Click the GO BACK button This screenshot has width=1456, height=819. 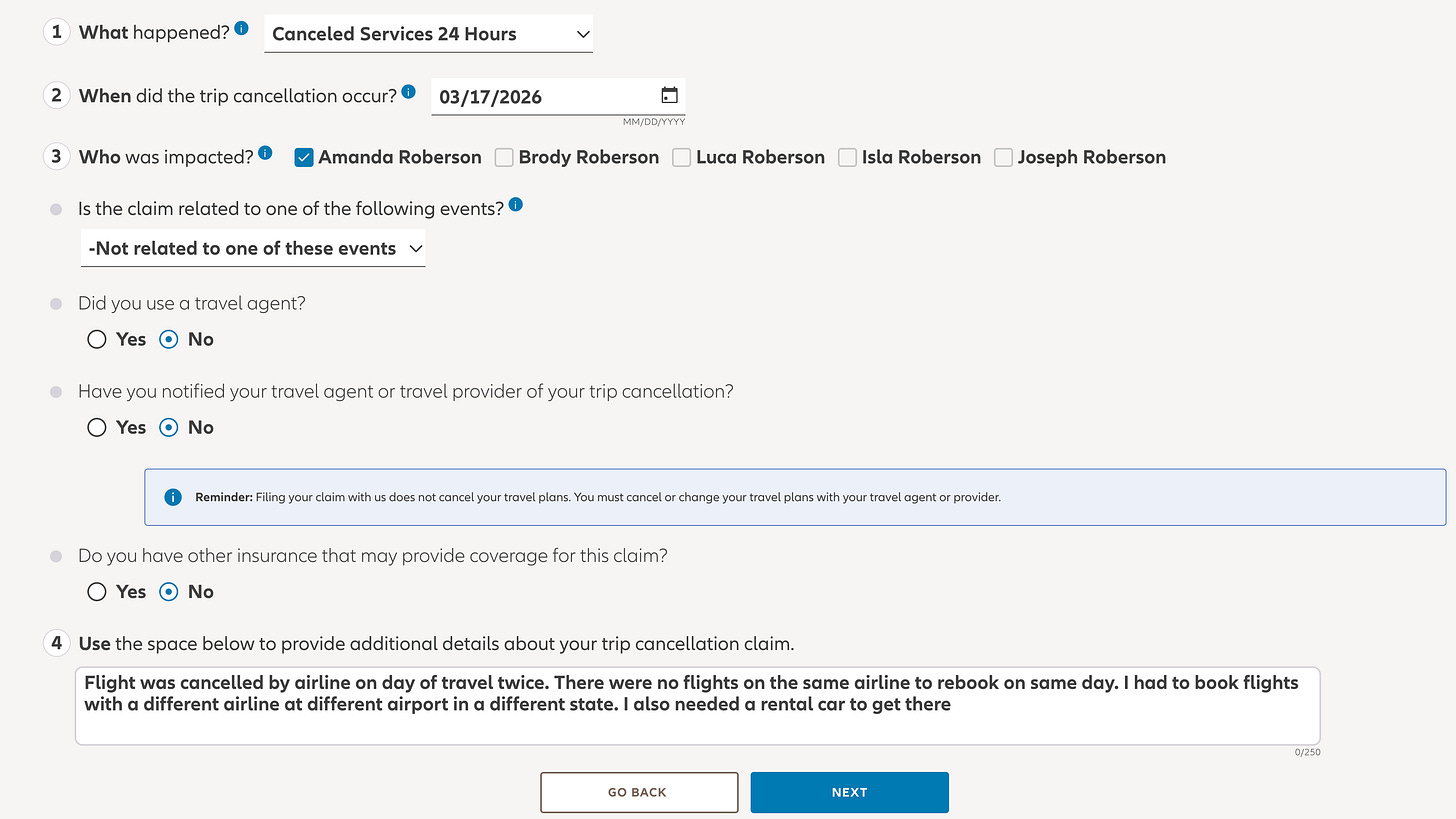coord(640,792)
